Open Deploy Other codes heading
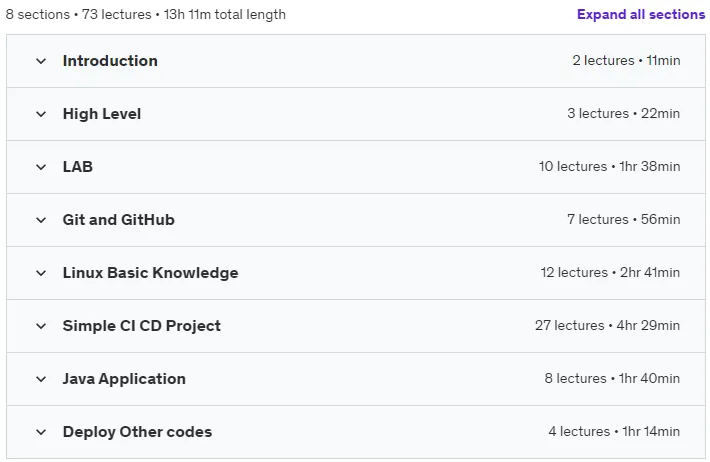The height and width of the screenshot is (462, 710). point(137,432)
